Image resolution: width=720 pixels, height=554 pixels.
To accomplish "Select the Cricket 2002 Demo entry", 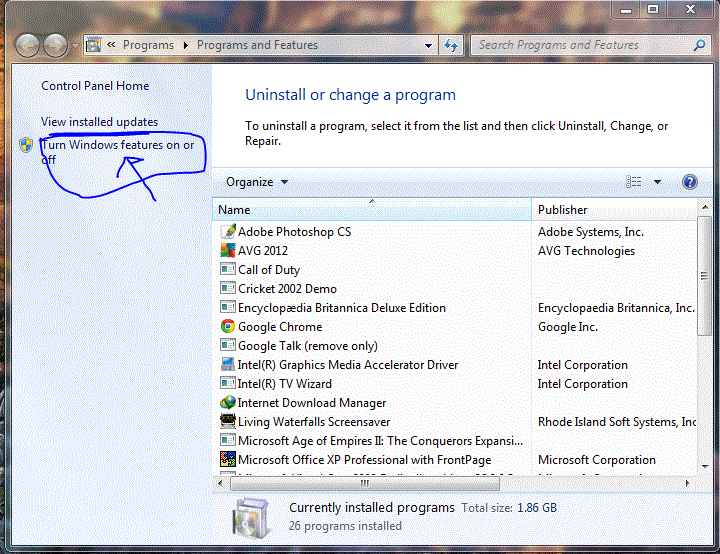I will coord(287,288).
